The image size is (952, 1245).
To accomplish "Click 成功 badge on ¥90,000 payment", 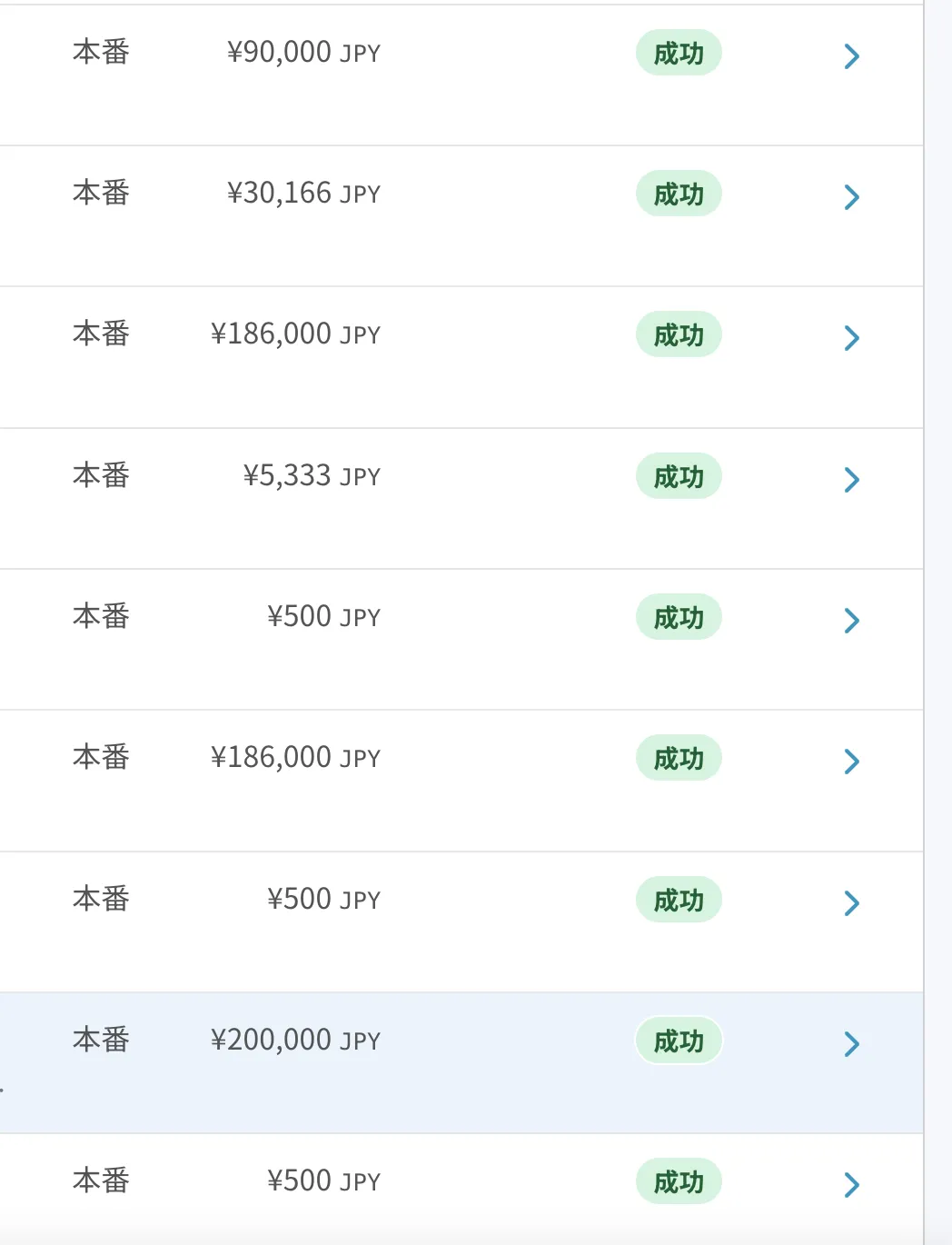I will [679, 54].
